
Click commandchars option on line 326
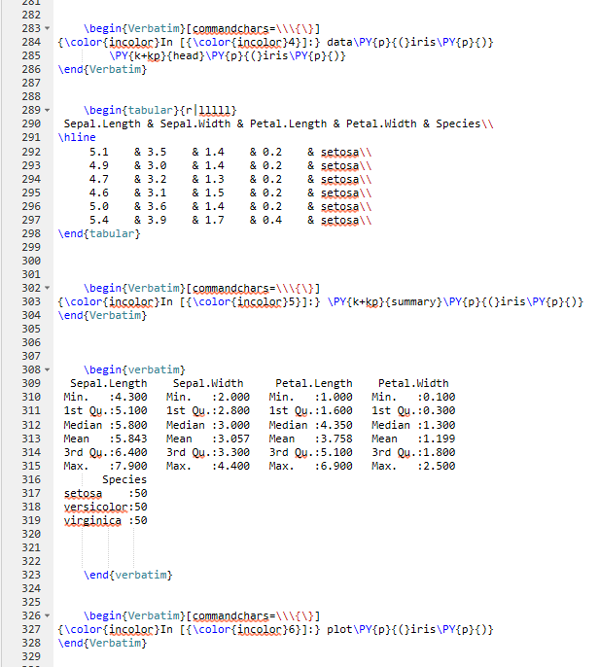pyautogui.click(x=230, y=616)
